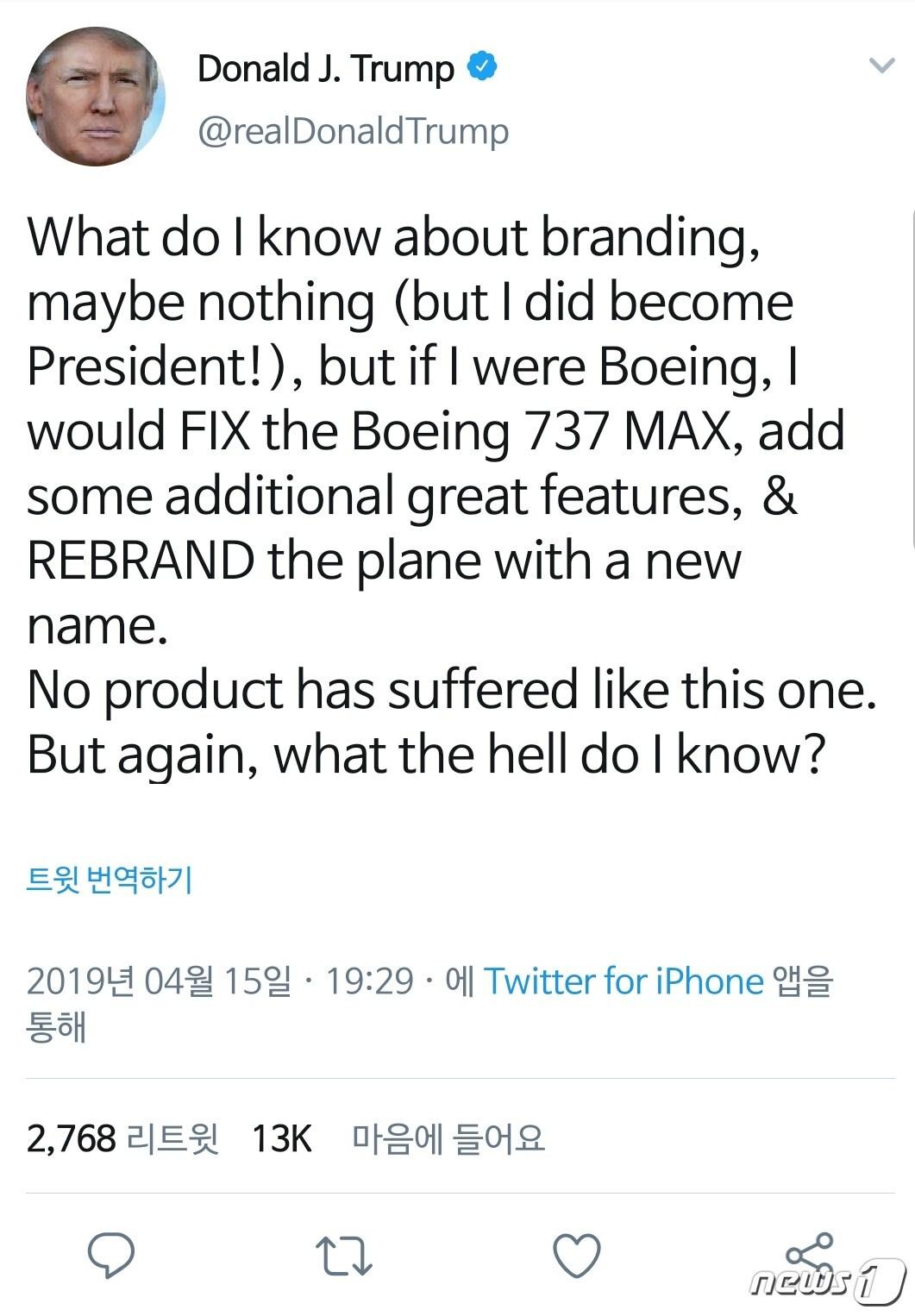Click the scrollbar on the right edge
Screen dimensions: 915x1316
point(912,379)
